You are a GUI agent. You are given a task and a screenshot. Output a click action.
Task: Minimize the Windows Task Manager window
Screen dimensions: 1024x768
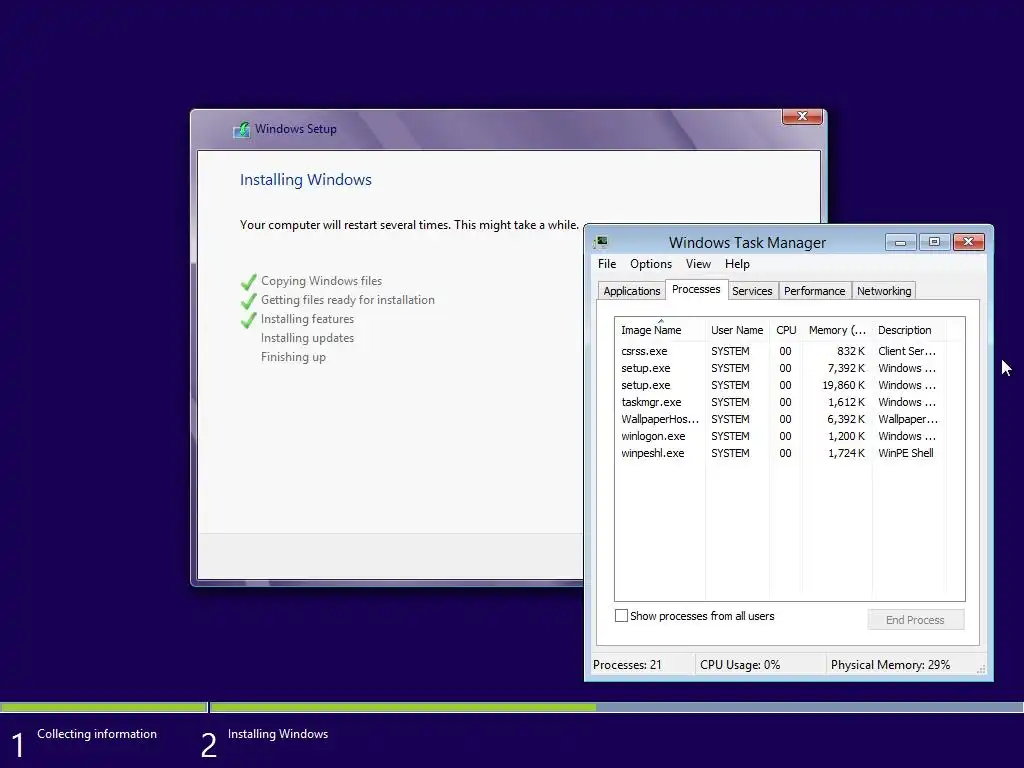pyautogui.click(x=901, y=242)
